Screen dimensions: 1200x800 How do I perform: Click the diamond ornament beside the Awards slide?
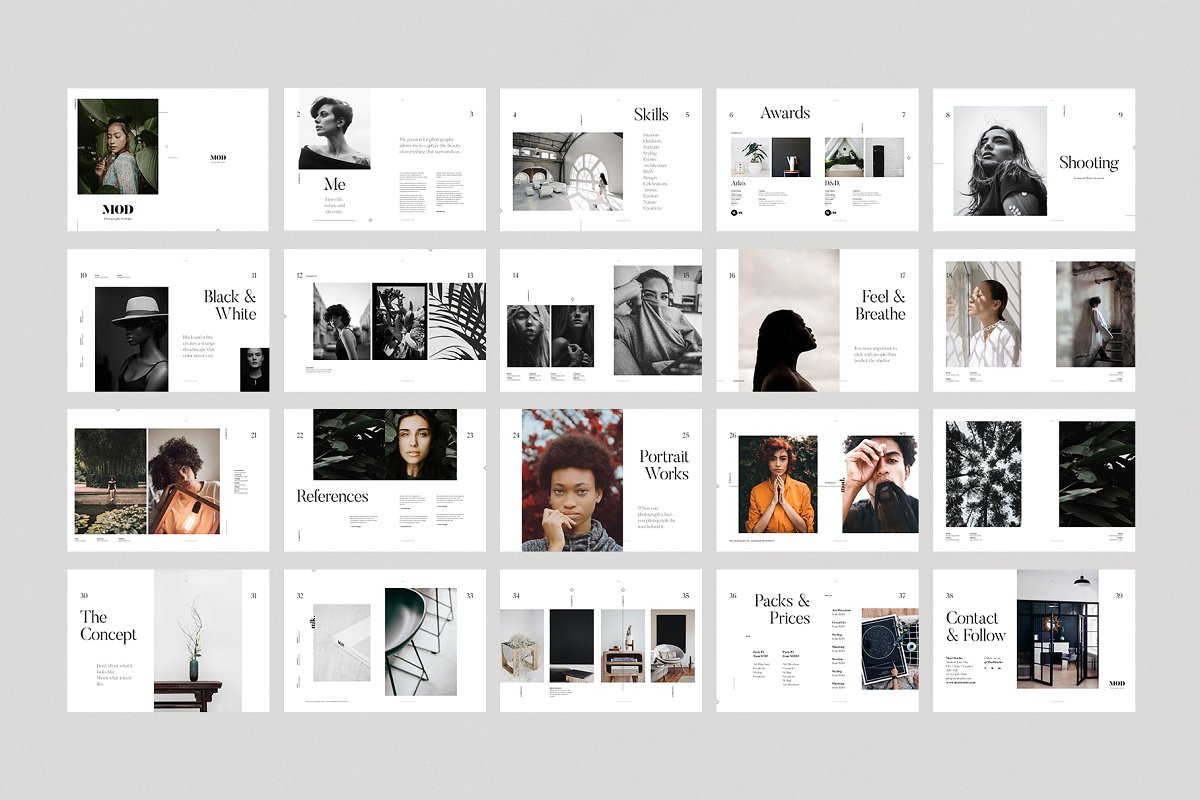click(x=909, y=158)
